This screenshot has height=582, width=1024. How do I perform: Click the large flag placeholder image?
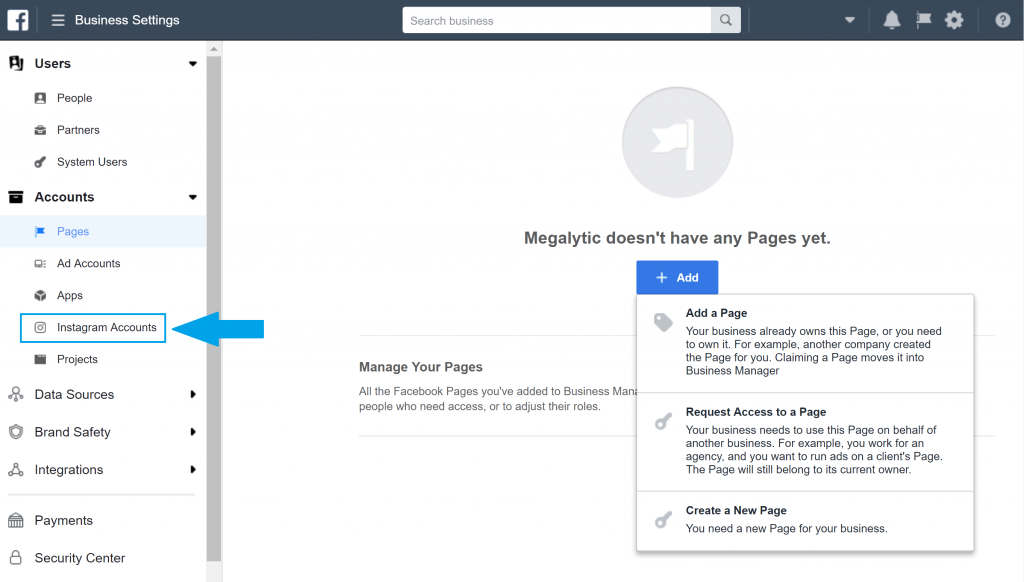(x=677, y=142)
